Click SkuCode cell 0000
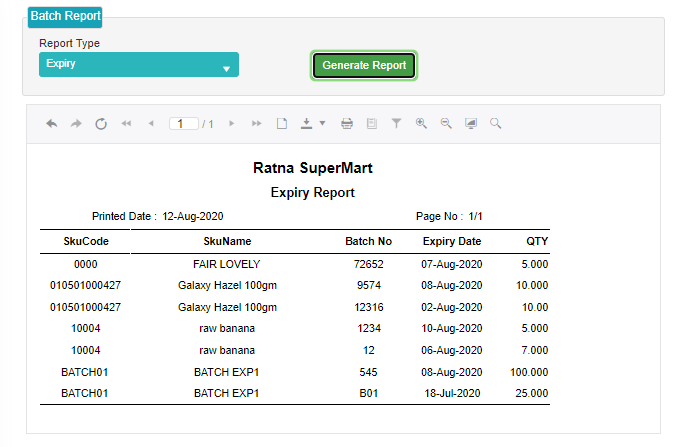Image resolution: width=682 pixels, height=447 pixels. (x=86, y=264)
